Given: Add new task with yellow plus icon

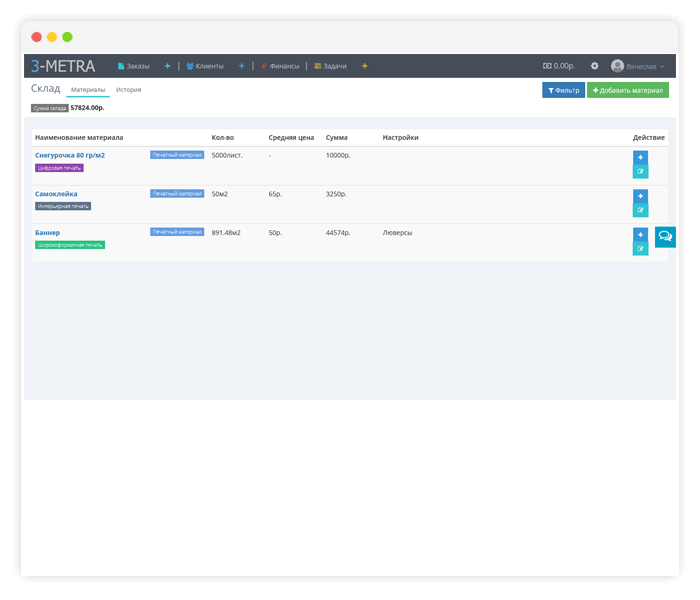Looking at the screenshot, I should (x=365, y=66).
